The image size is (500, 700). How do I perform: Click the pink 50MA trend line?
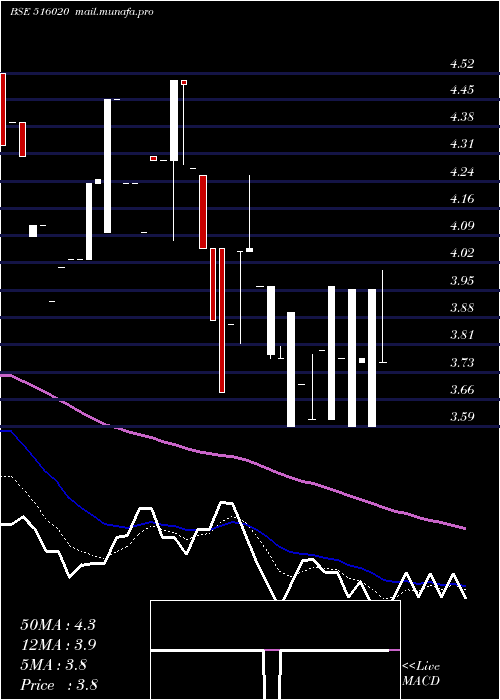point(232,456)
